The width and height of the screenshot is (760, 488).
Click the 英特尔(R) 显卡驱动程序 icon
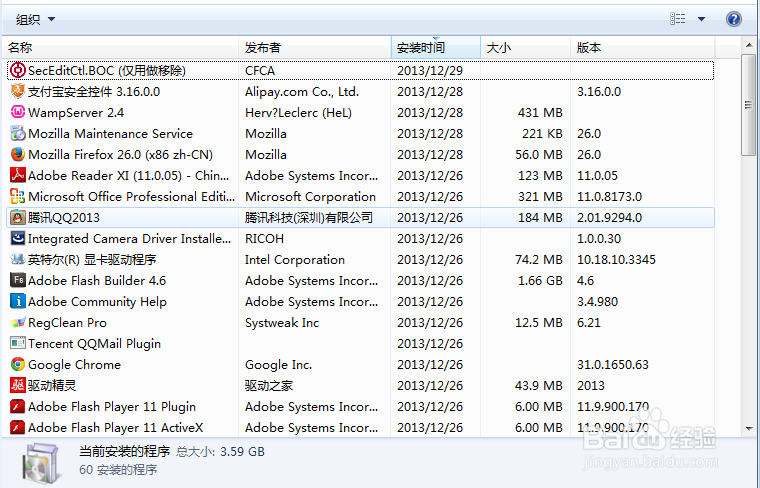click(x=18, y=259)
